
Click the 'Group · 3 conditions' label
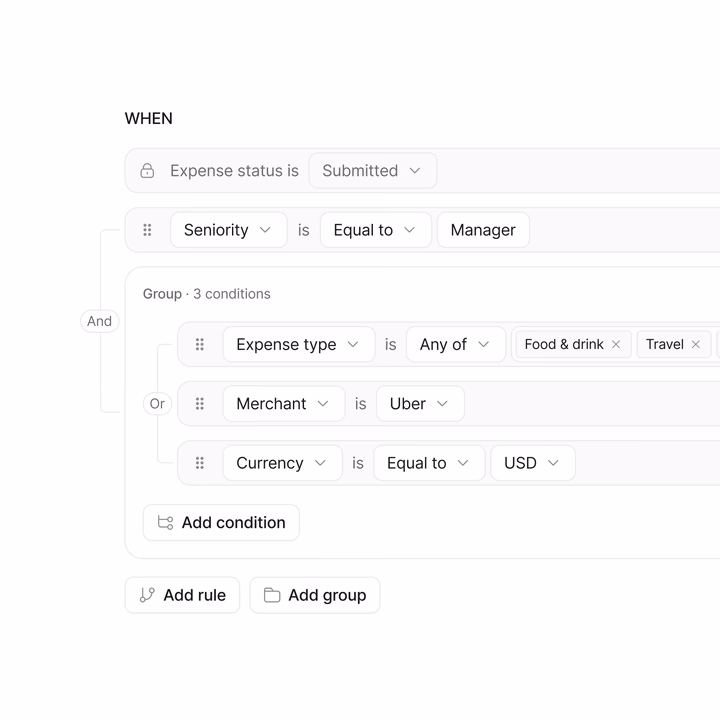pos(207,293)
